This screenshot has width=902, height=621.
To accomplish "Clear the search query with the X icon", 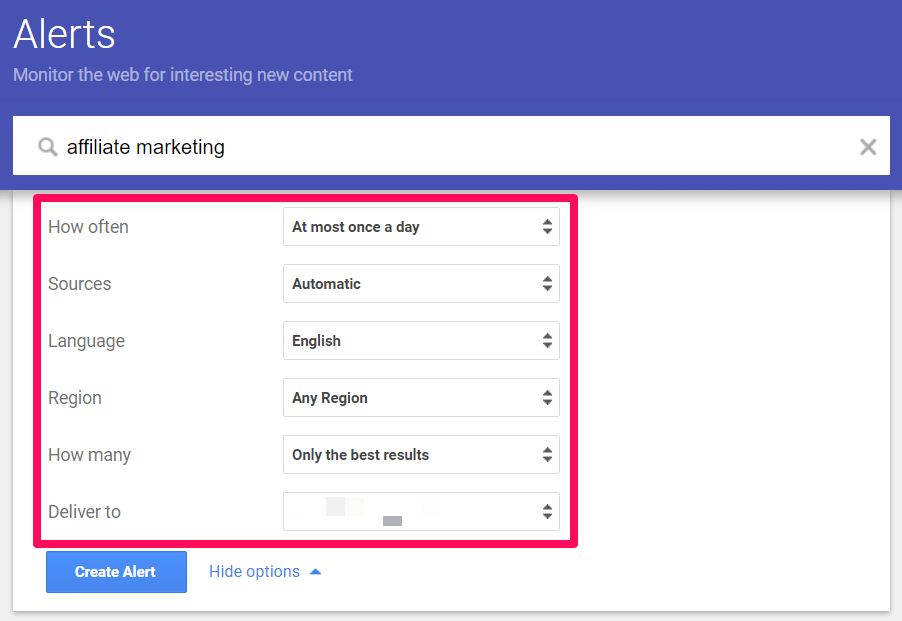I will 868,148.
